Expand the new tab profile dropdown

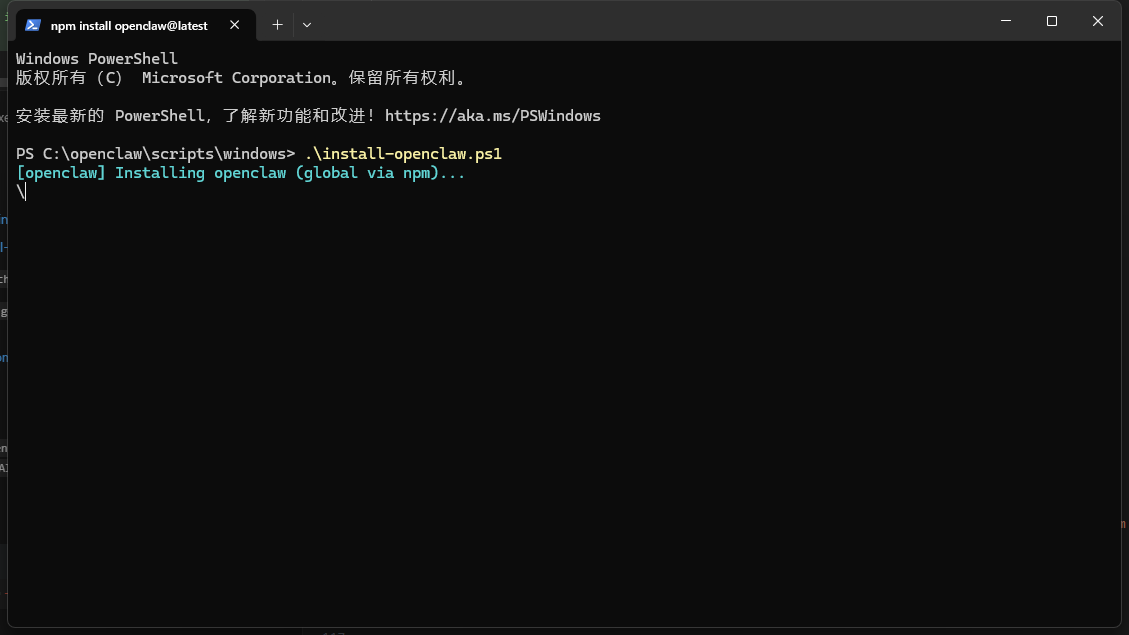[x=307, y=25]
